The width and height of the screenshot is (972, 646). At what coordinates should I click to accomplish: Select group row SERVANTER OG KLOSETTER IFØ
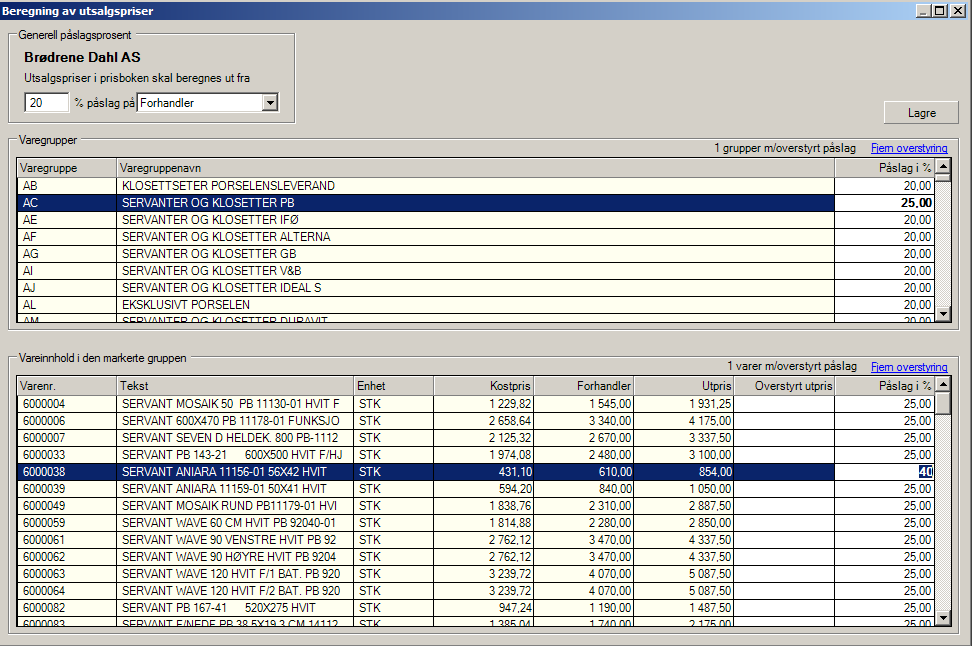[475, 220]
